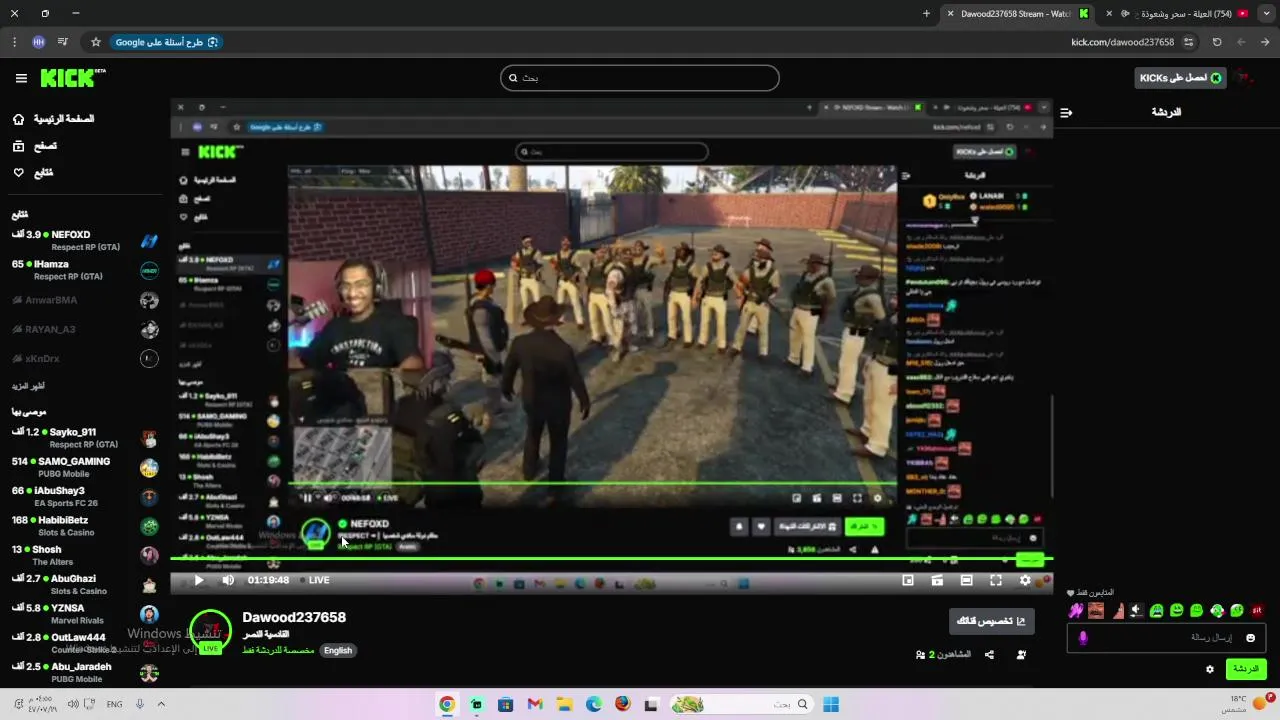1280x720 pixels.
Task: Open HabibiBetz channel in sidebar
Action: coord(85,526)
